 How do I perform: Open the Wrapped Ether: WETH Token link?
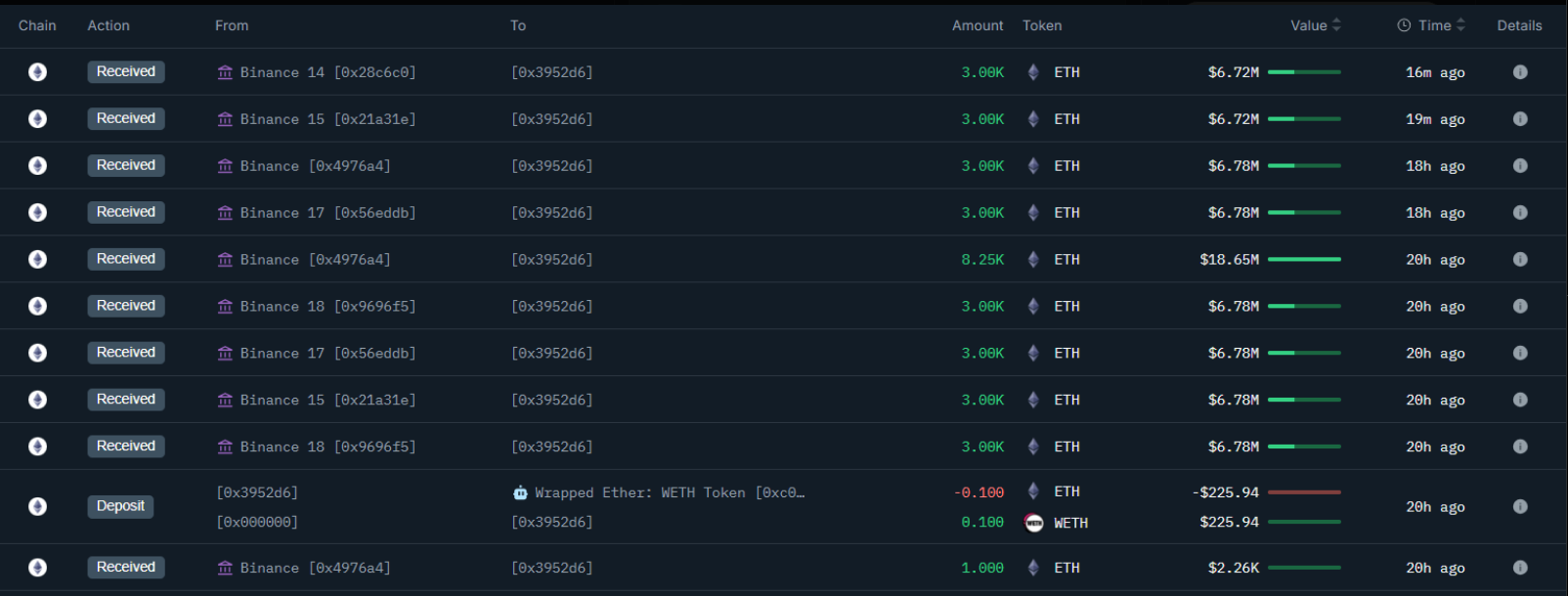670,492
